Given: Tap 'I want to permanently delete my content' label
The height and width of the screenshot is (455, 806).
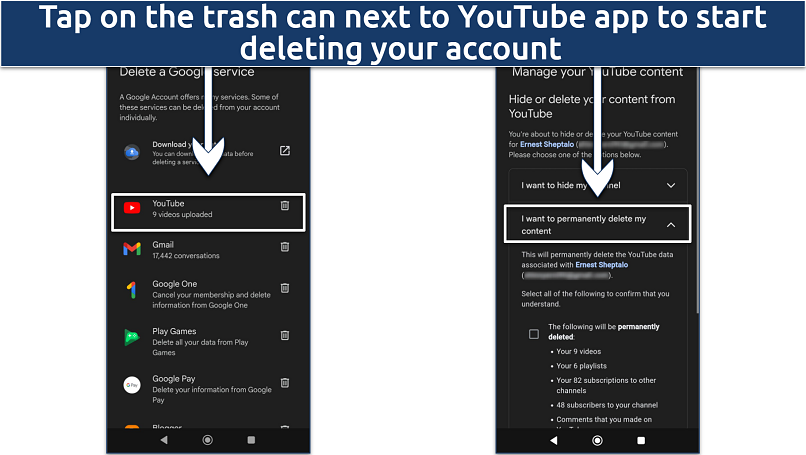Looking at the screenshot, I should click(x=583, y=225).
